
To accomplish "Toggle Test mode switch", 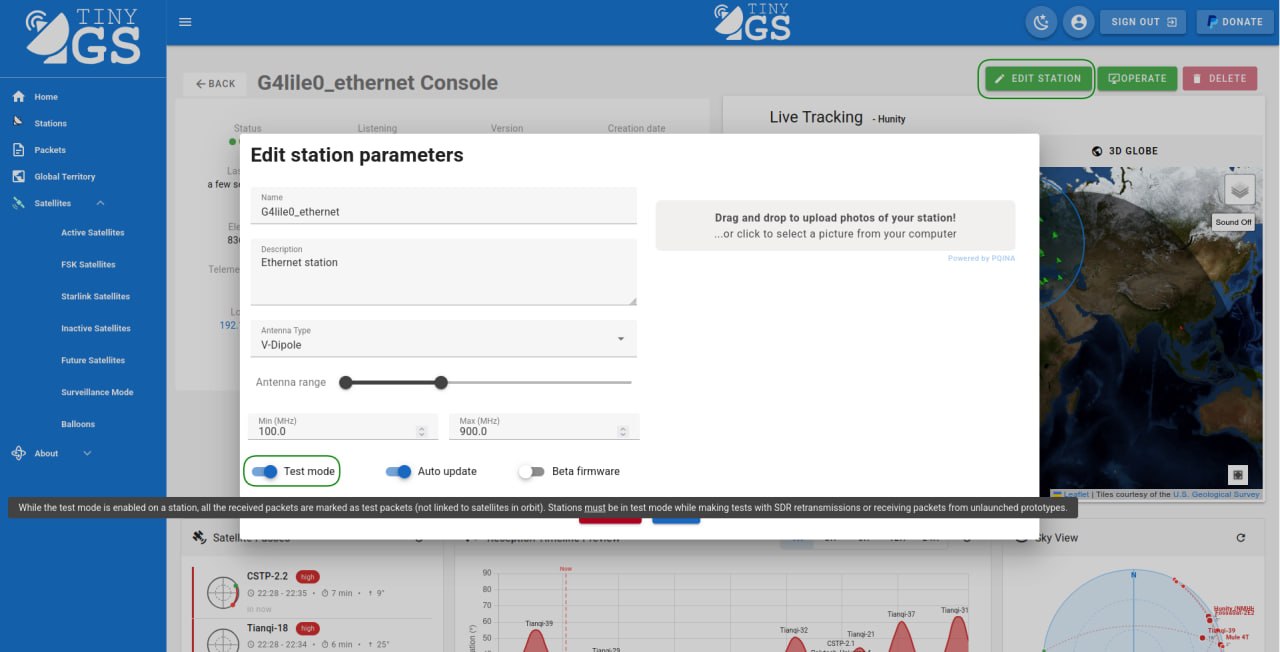I will coord(264,471).
